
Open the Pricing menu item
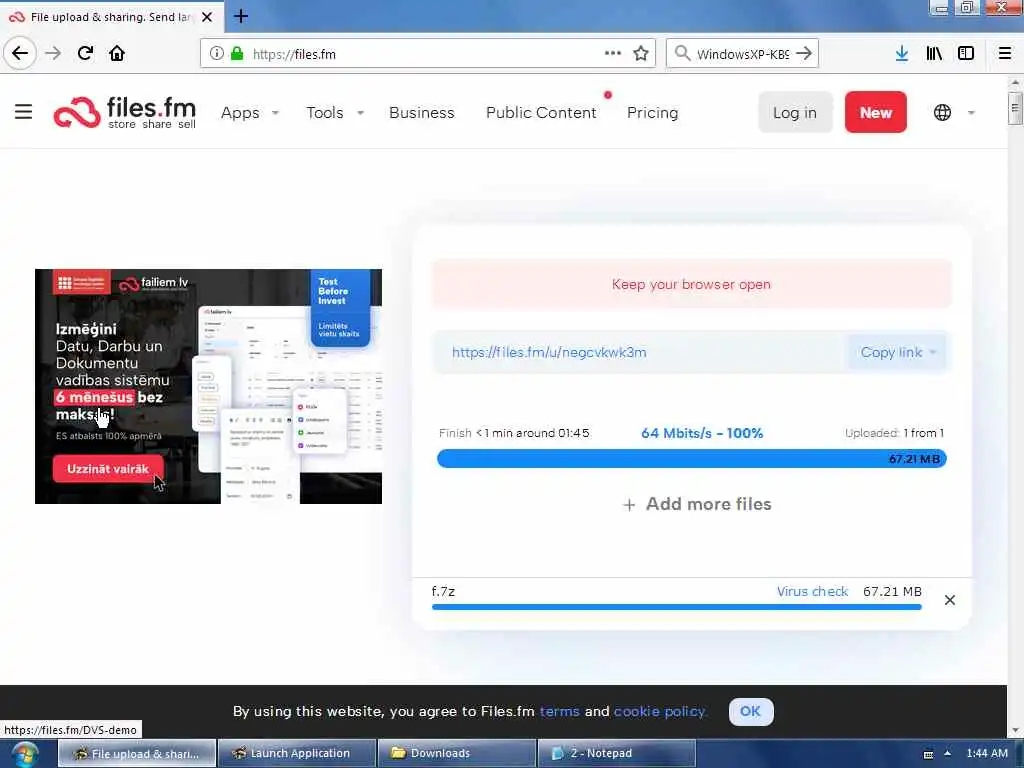pos(652,112)
